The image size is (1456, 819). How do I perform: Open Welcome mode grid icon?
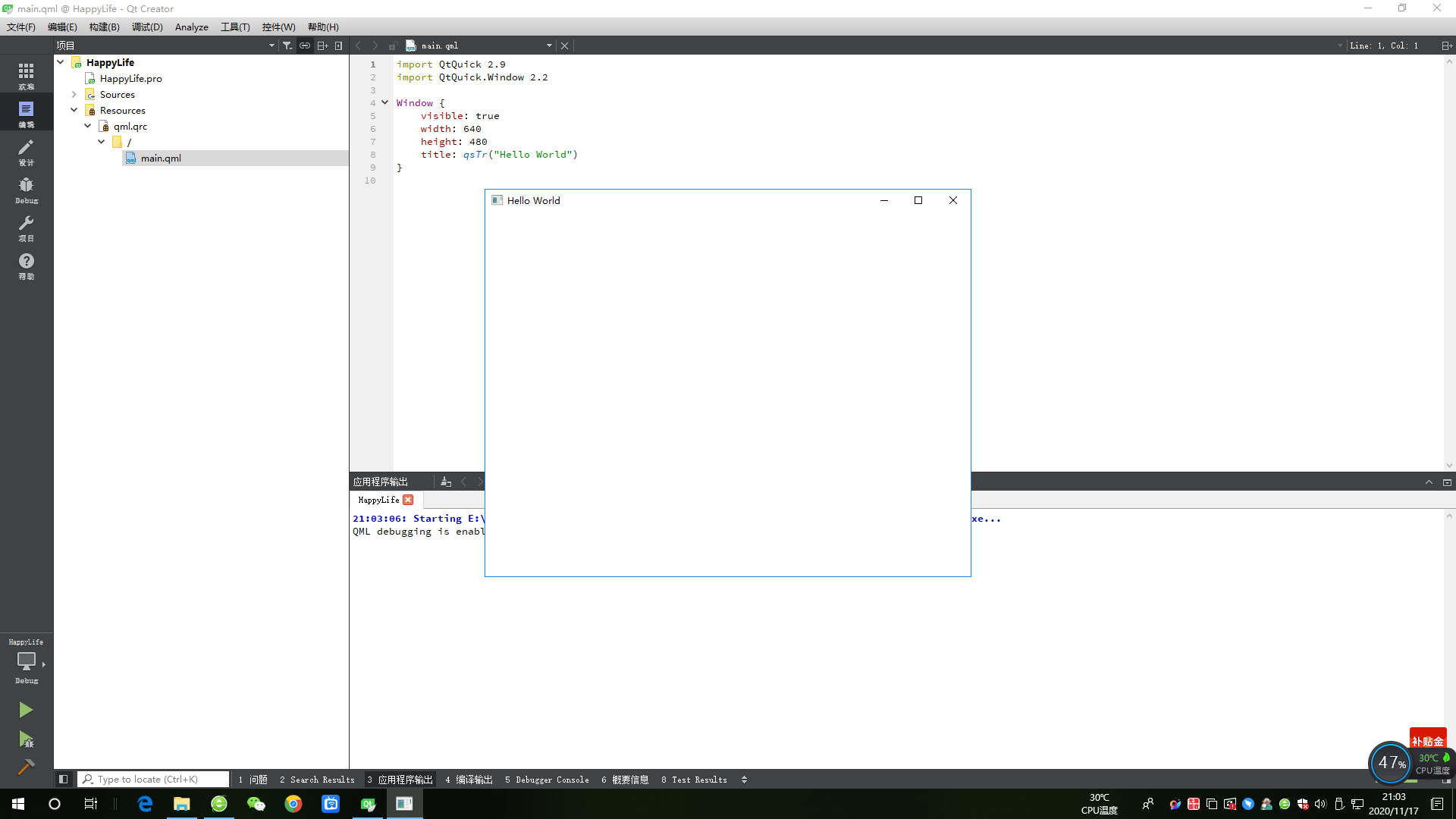[x=26, y=76]
